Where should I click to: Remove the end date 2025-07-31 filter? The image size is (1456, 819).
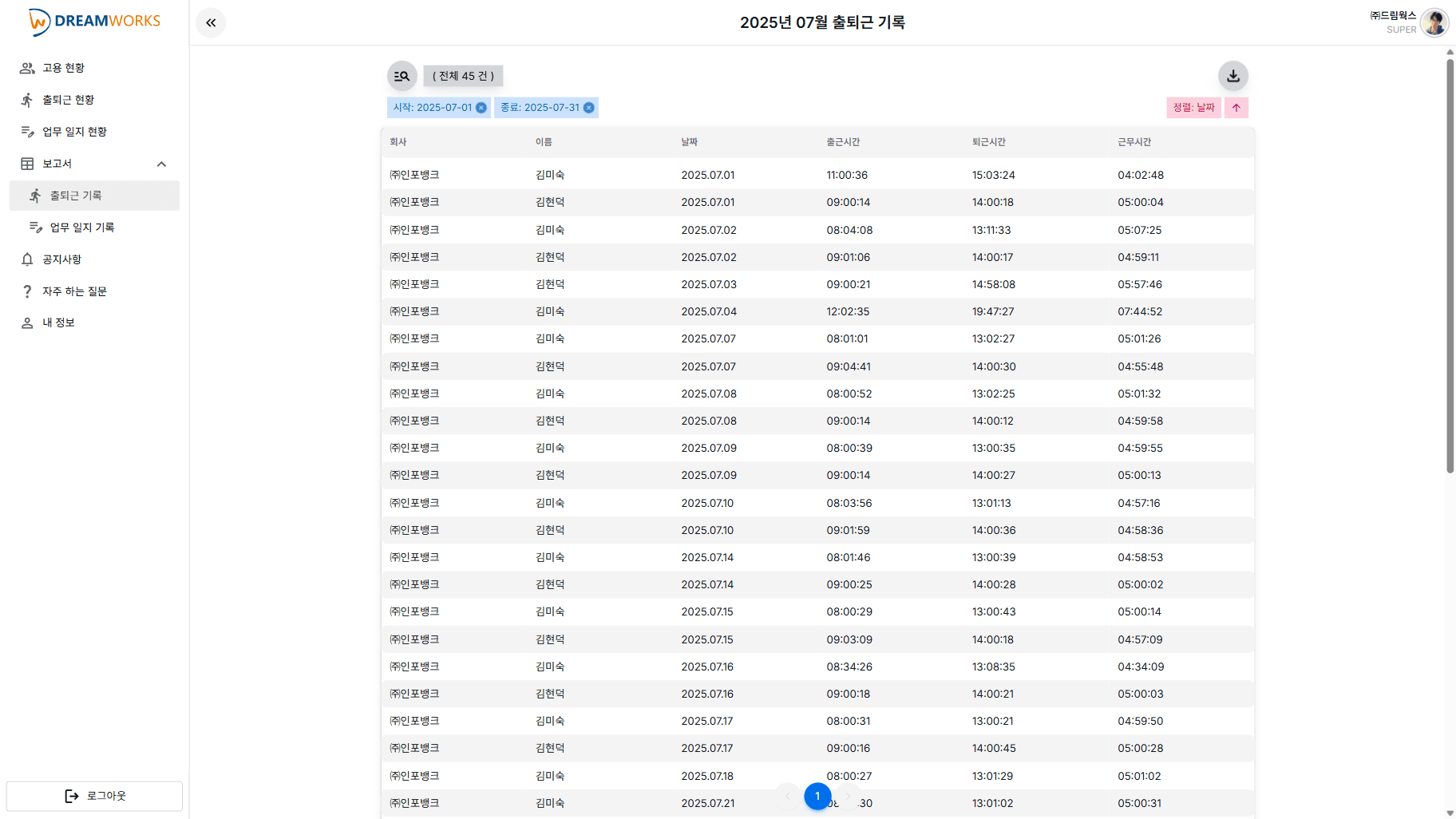point(589,108)
